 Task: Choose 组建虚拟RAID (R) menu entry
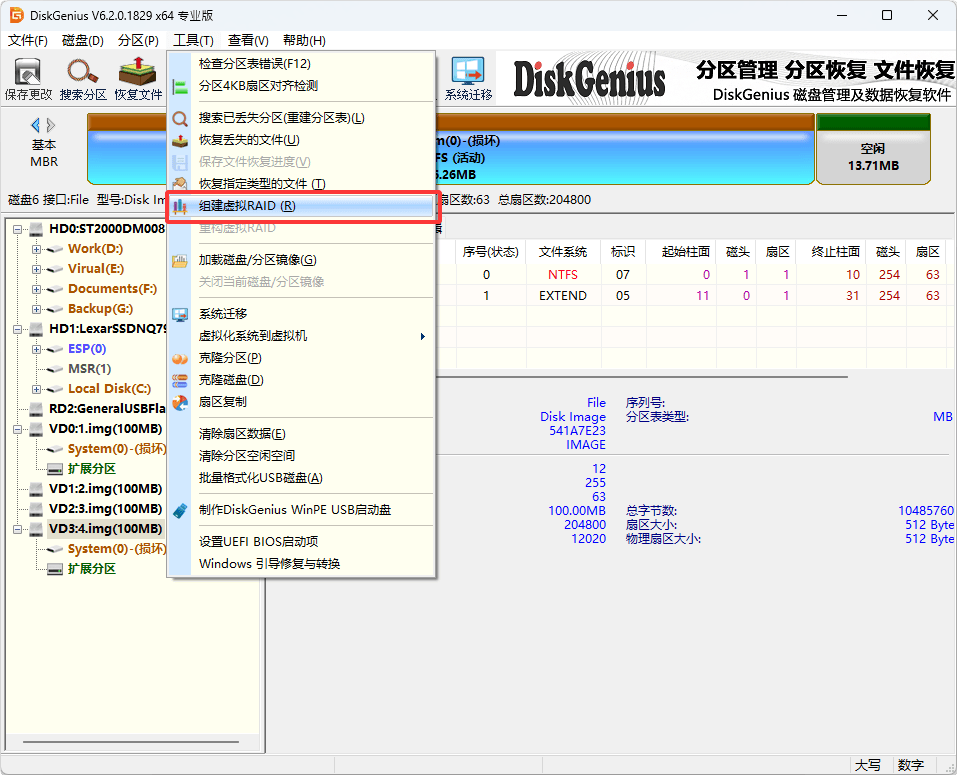click(302, 206)
